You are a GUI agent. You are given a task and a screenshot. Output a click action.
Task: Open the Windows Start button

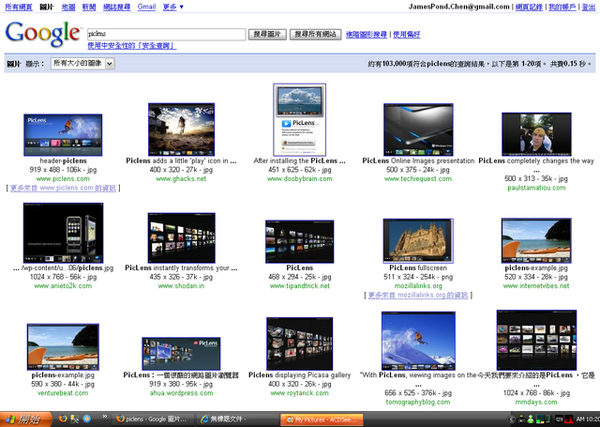26,419
